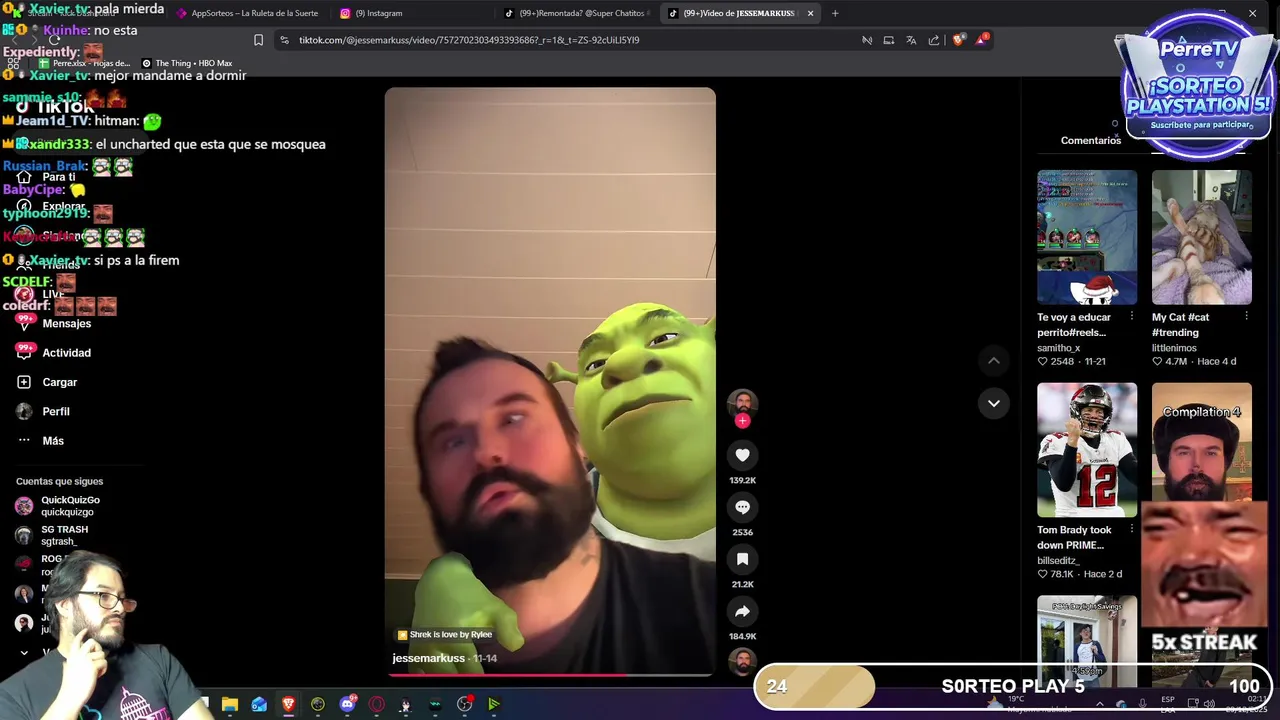Screen dimensions: 1280x720
Task: Switch to AppSorteos La Ruleta de la Suerte tab
Action: pyautogui.click(x=246, y=13)
